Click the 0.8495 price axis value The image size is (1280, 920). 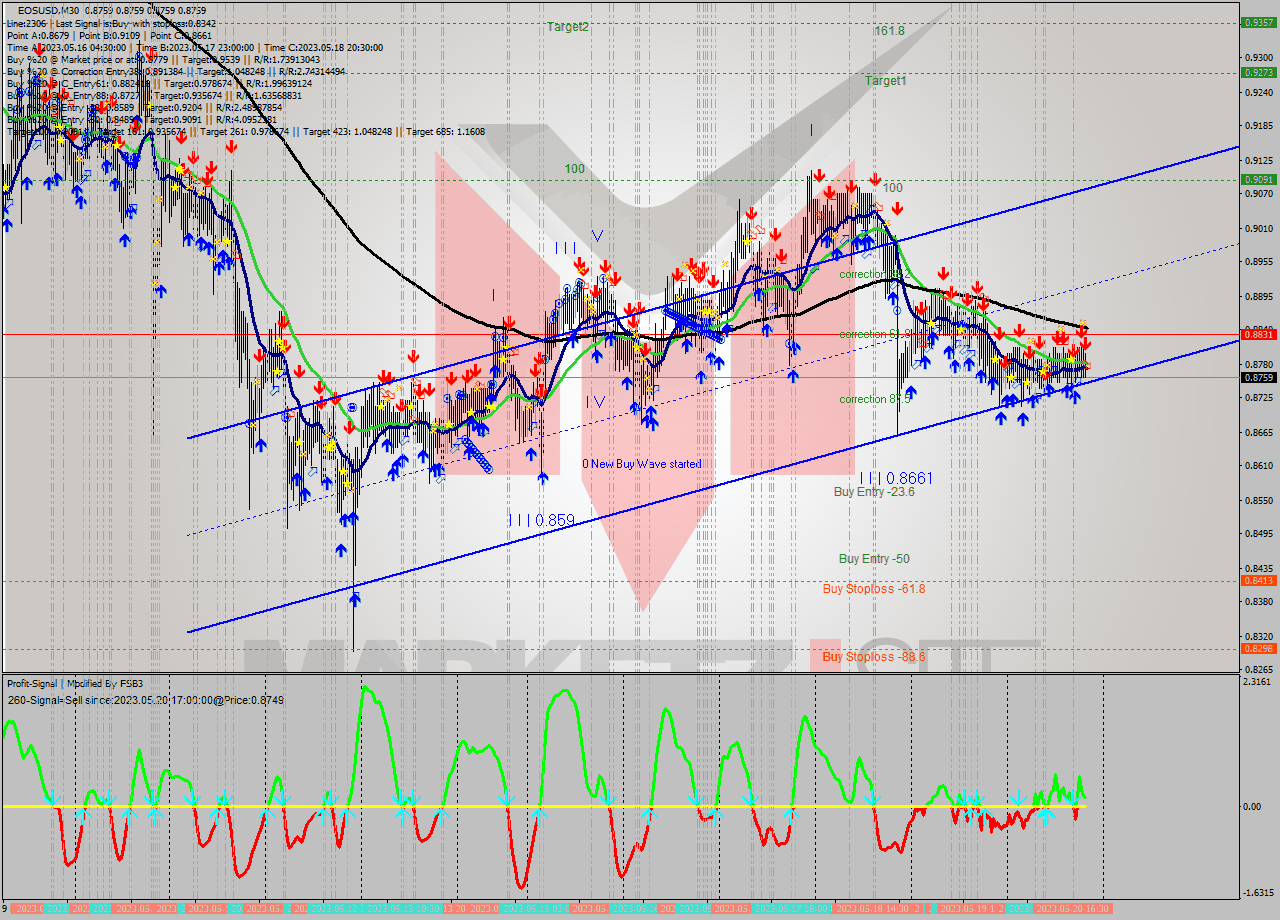[1257, 533]
